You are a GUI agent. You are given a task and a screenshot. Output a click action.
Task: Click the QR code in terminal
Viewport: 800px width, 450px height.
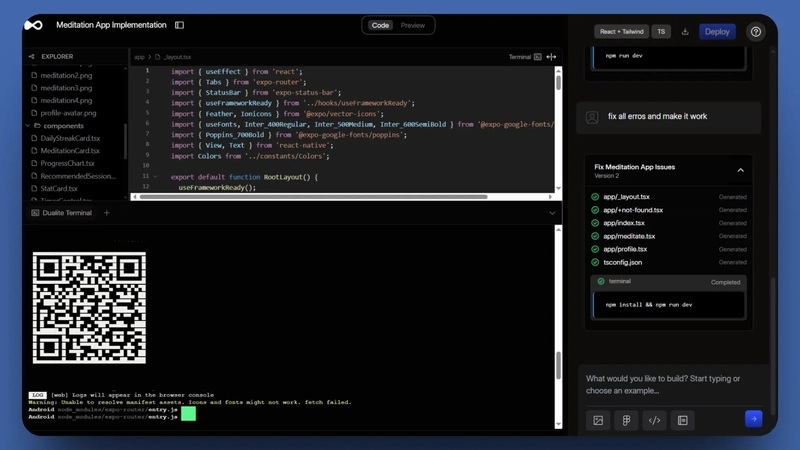89,308
